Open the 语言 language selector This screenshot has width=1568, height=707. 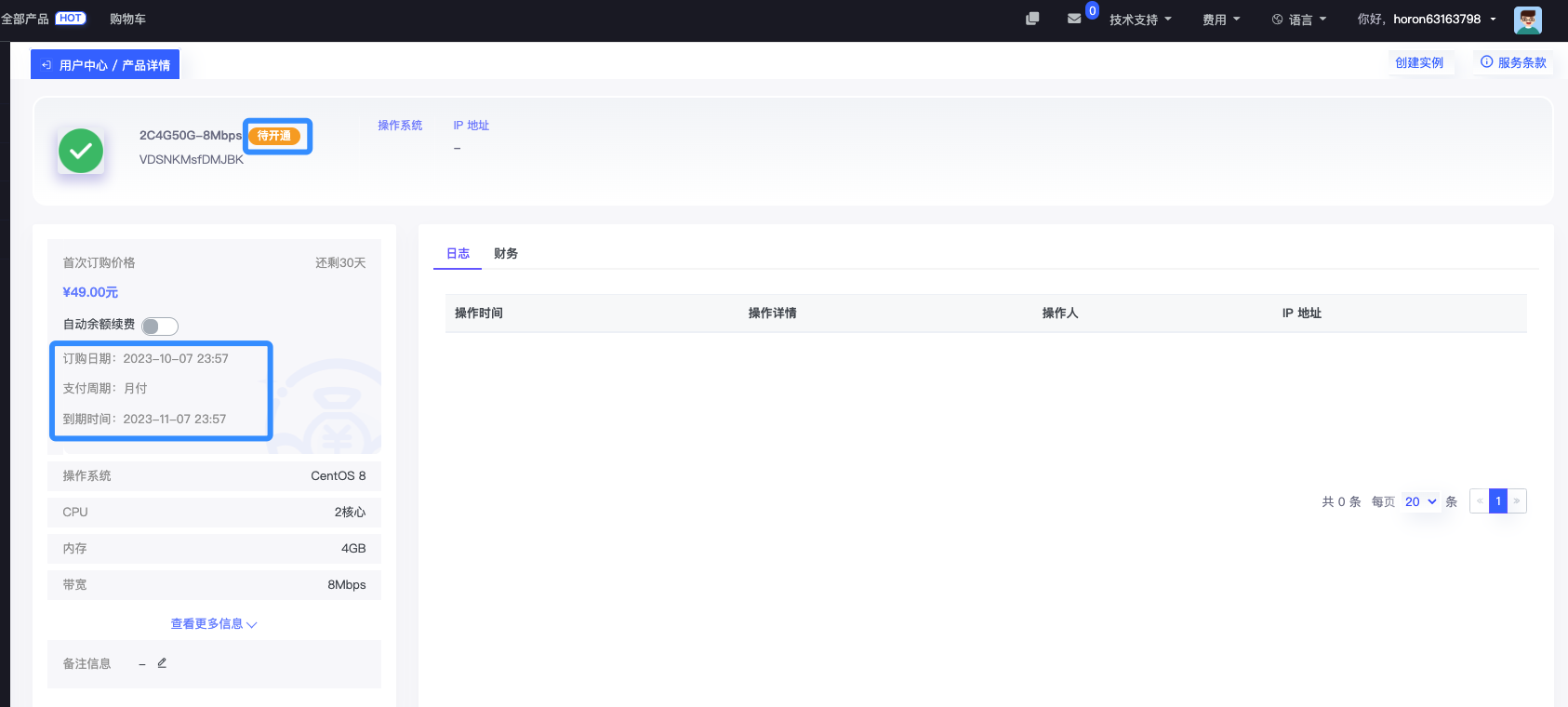1299,20
